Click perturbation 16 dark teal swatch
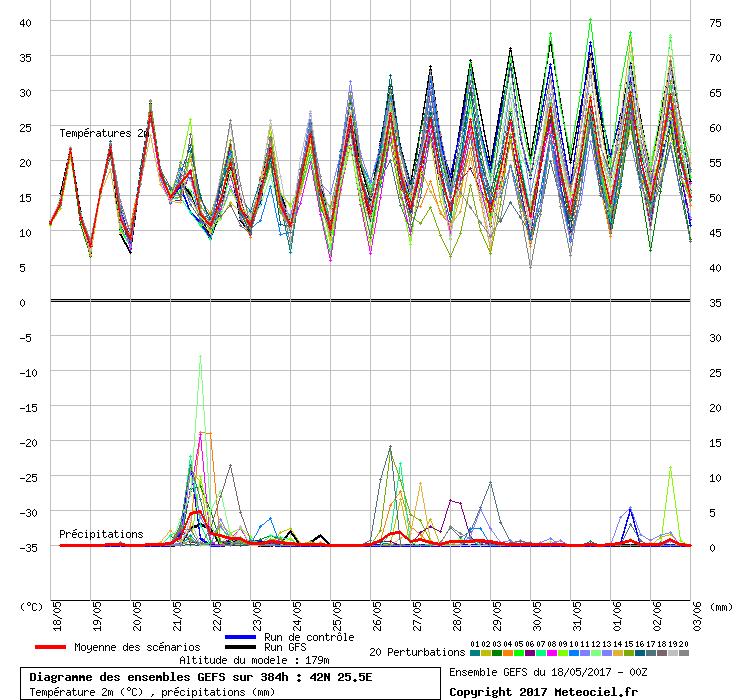 [640, 653]
